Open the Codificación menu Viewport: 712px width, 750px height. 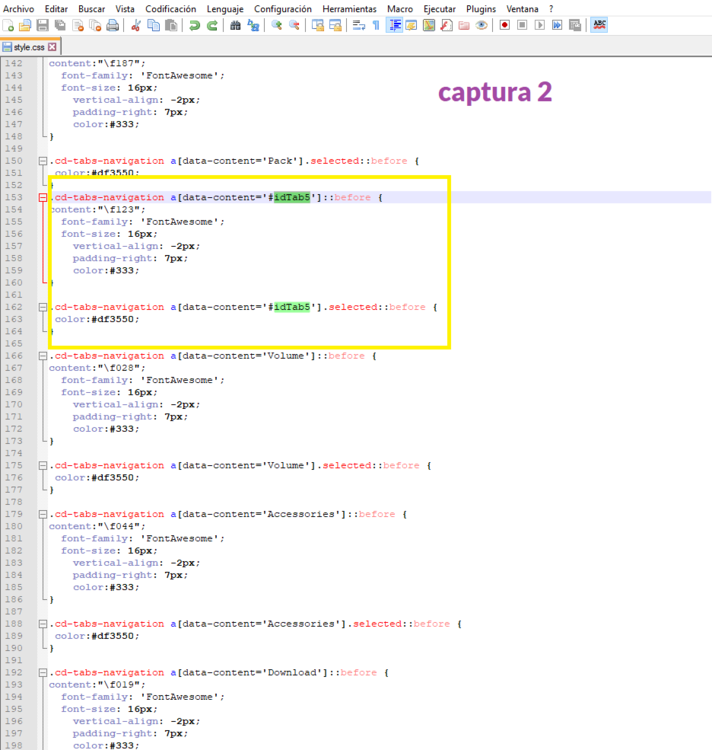pos(170,8)
